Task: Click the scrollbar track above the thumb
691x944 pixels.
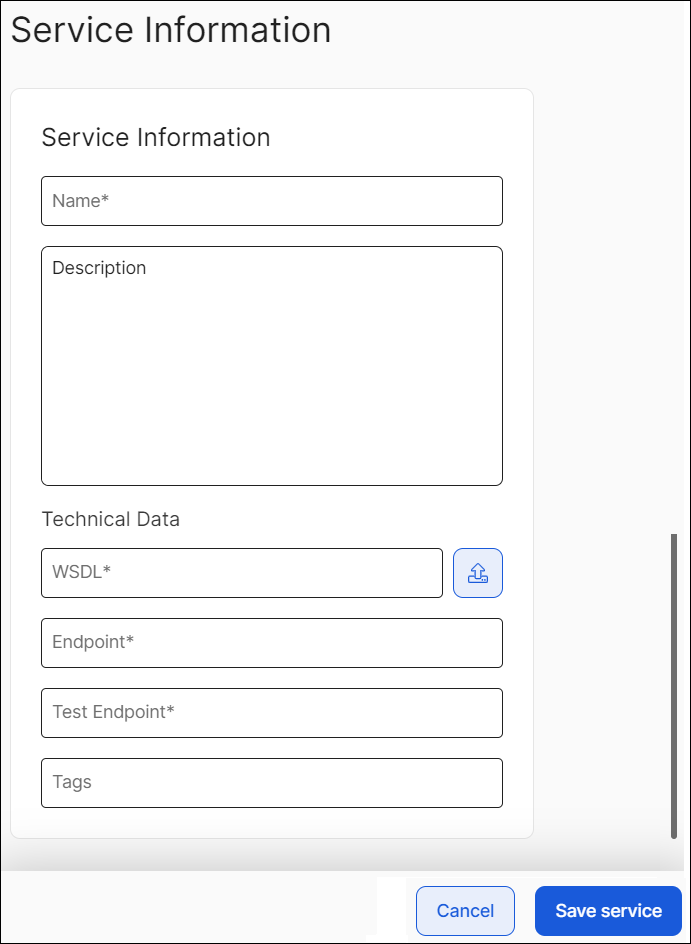Action: [674, 300]
